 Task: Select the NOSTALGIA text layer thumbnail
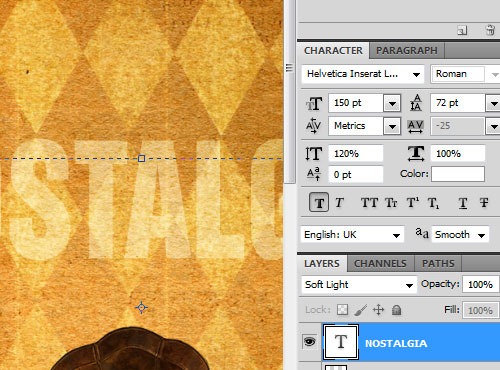[x=341, y=342]
